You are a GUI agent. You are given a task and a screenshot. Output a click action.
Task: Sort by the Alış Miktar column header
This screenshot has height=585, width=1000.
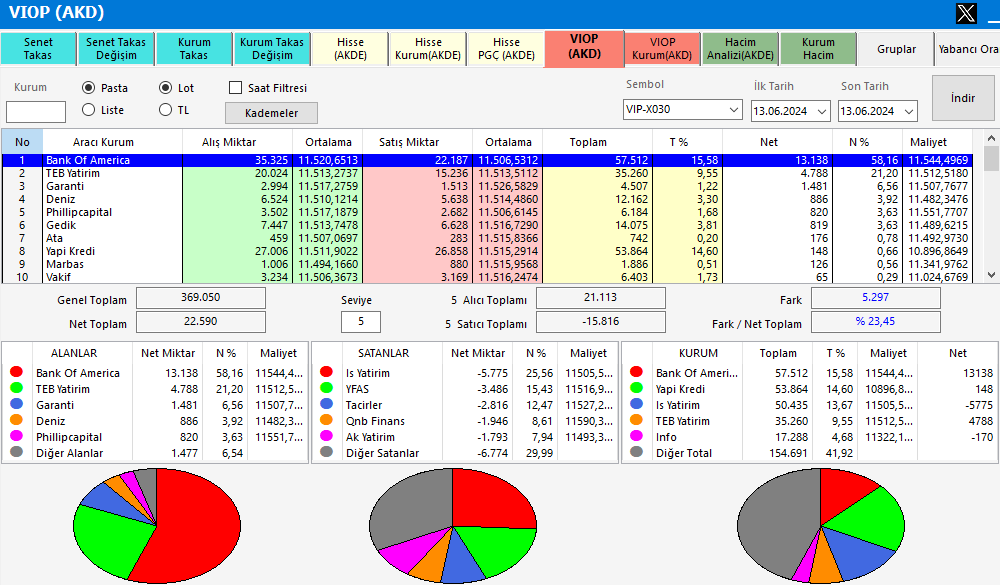pyautogui.click(x=237, y=142)
